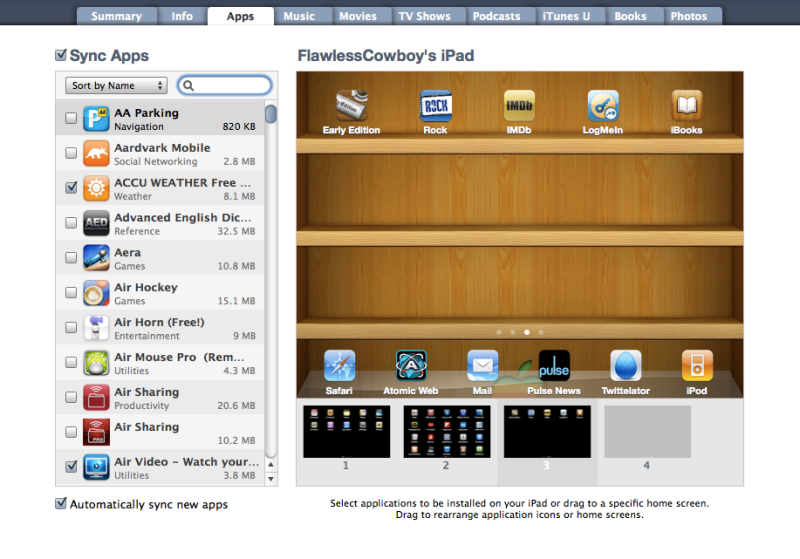Viewport: 800px width, 559px height.
Task: Select the Air Mouse Pro icon
Action: pyautogui.click(x=96, y=363)
